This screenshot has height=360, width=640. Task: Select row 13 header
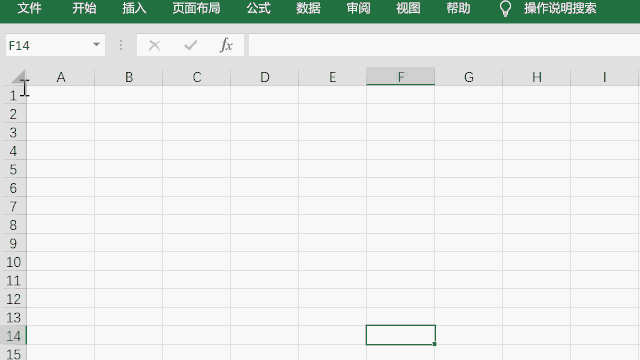pos(13,317)
